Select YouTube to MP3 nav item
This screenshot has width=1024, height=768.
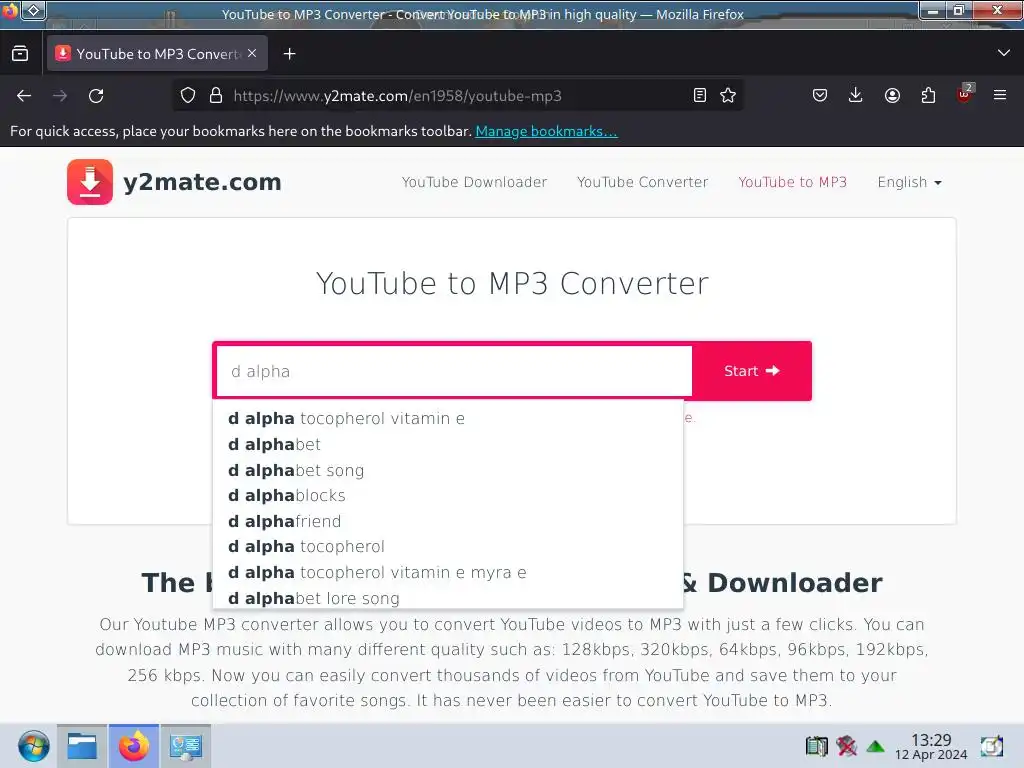click(x=792, y=182)
